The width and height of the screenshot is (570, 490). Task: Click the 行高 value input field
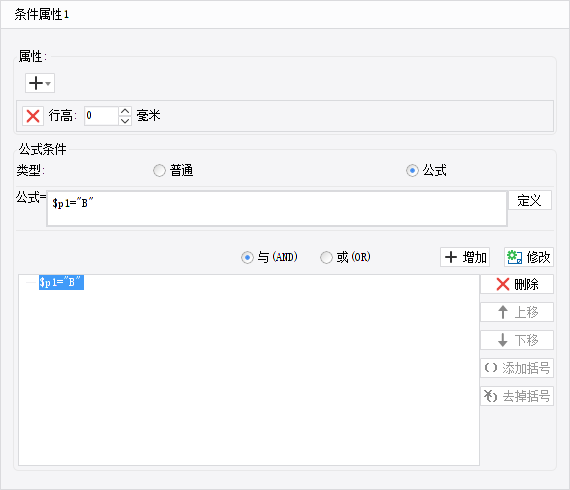click(101, 116)
